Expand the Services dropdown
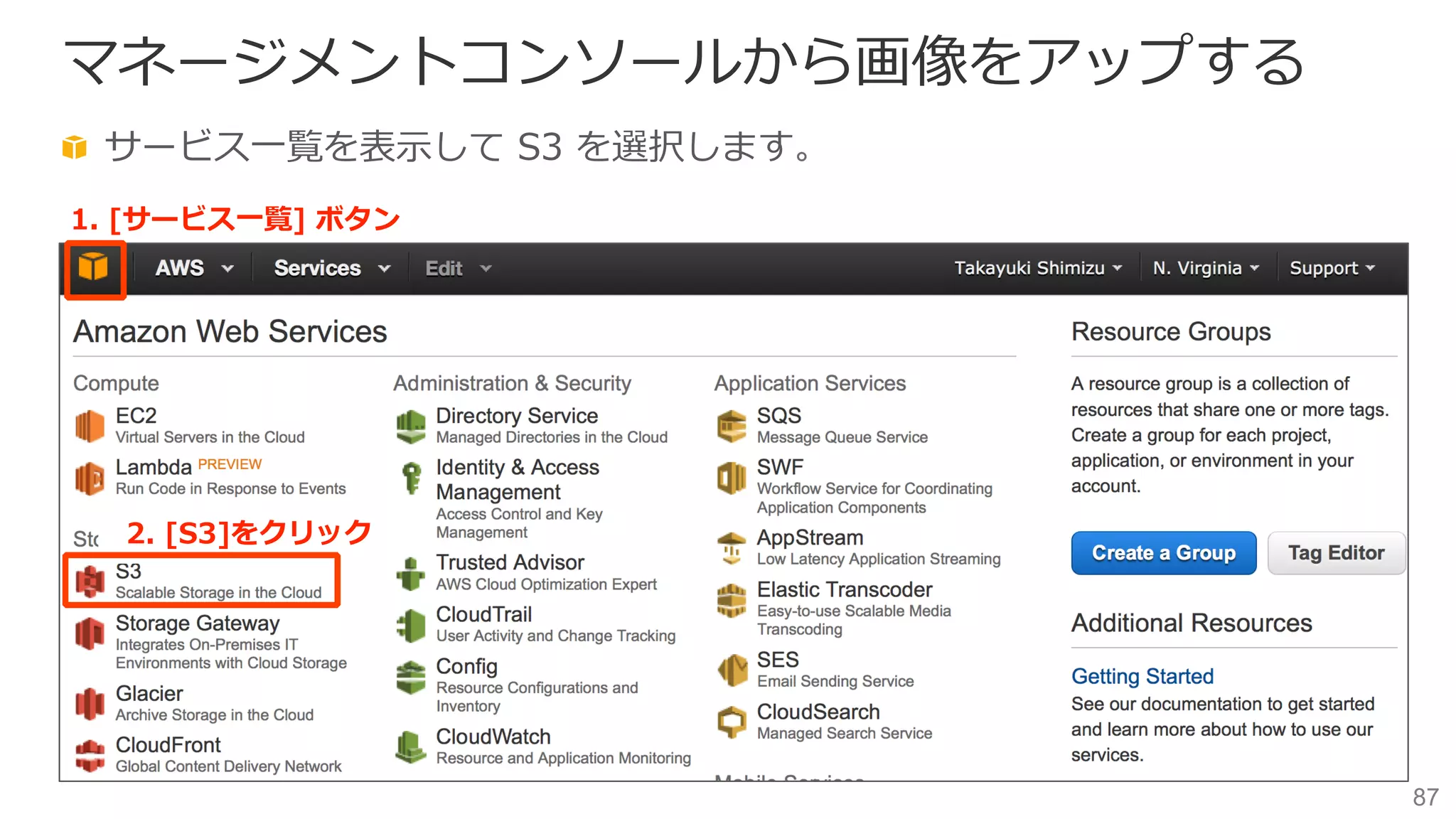The width and height of the screenshot is (1456, 819). pos(332,268)
